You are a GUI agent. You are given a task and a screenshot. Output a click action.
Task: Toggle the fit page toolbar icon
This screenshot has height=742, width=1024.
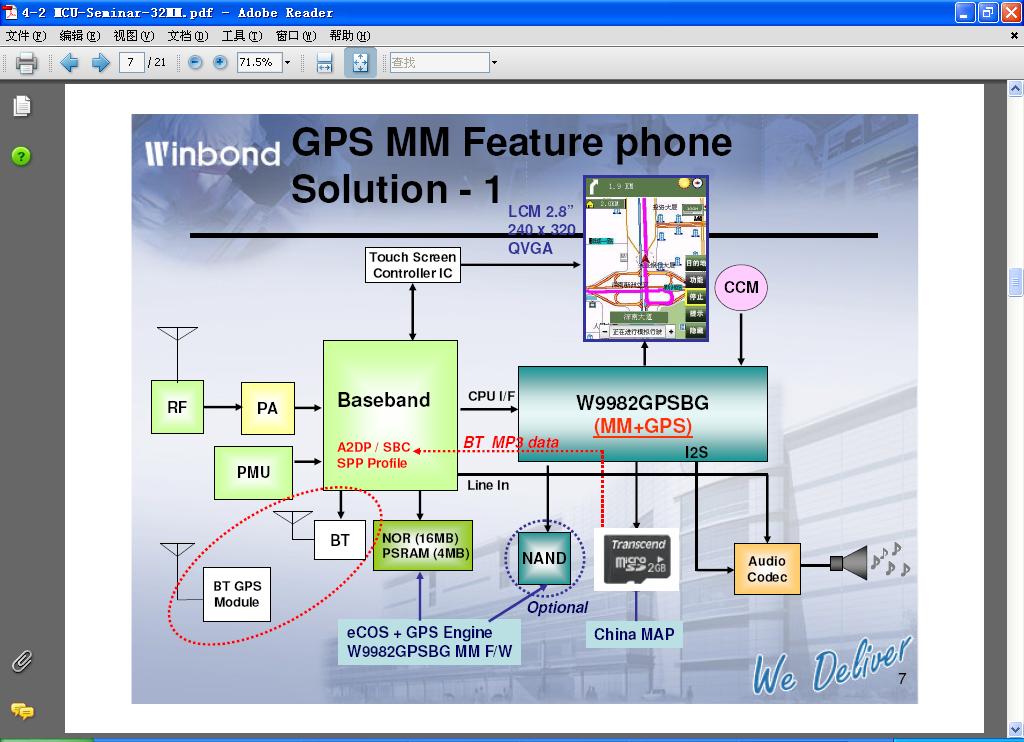(360, 63)
